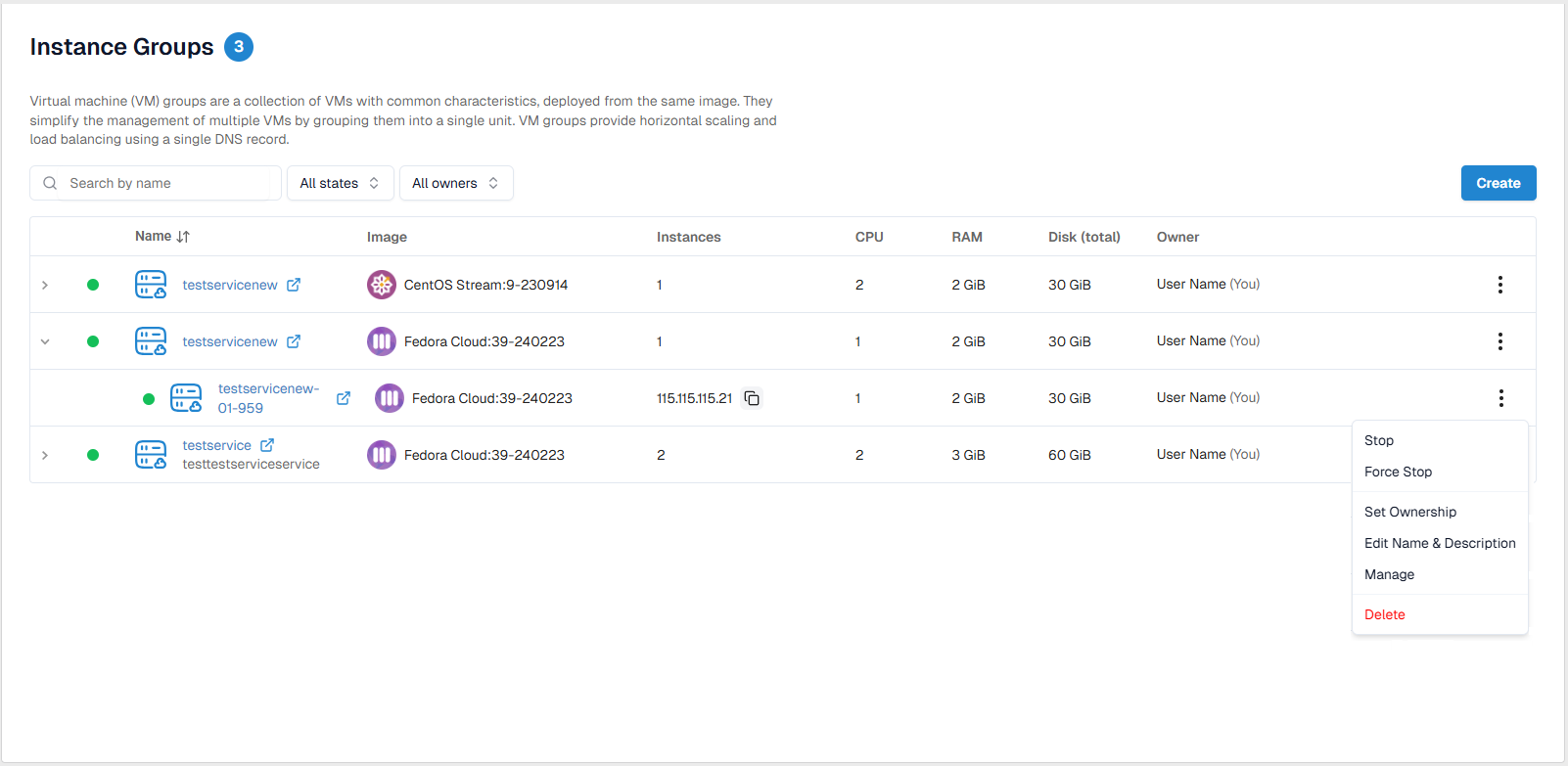Viewport: 1568px width, 766px height.
Task: Open external link icon beside testservice
Action: click(267, 445)
